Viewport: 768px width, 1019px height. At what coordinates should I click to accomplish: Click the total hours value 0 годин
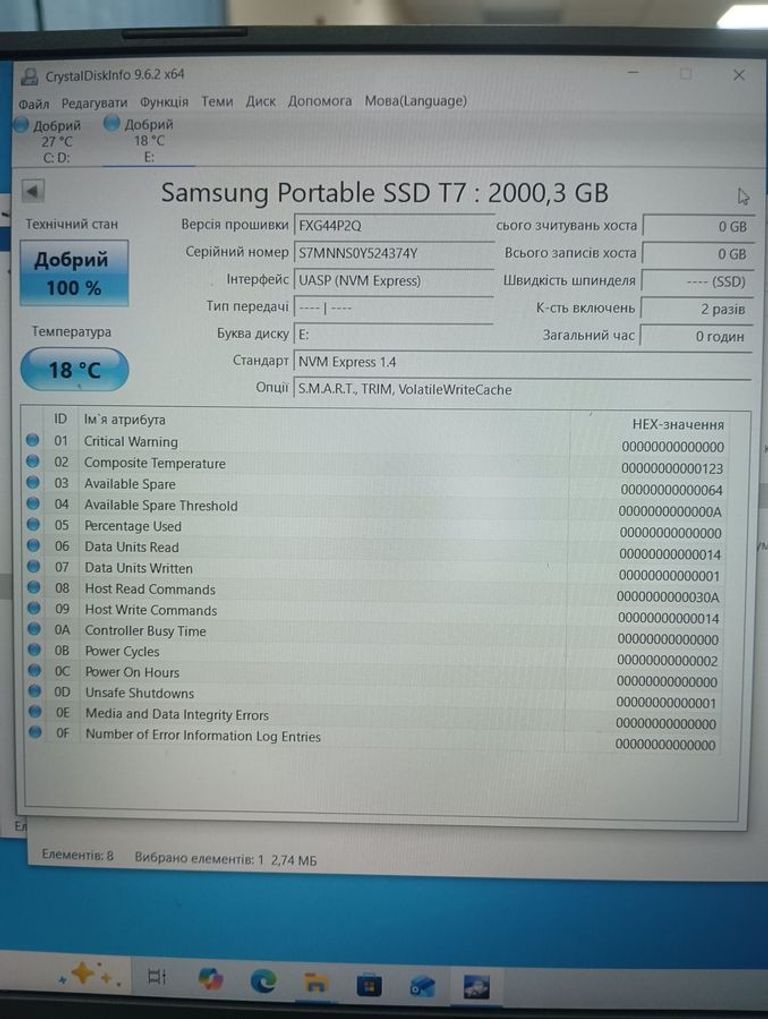click(697, 336)
